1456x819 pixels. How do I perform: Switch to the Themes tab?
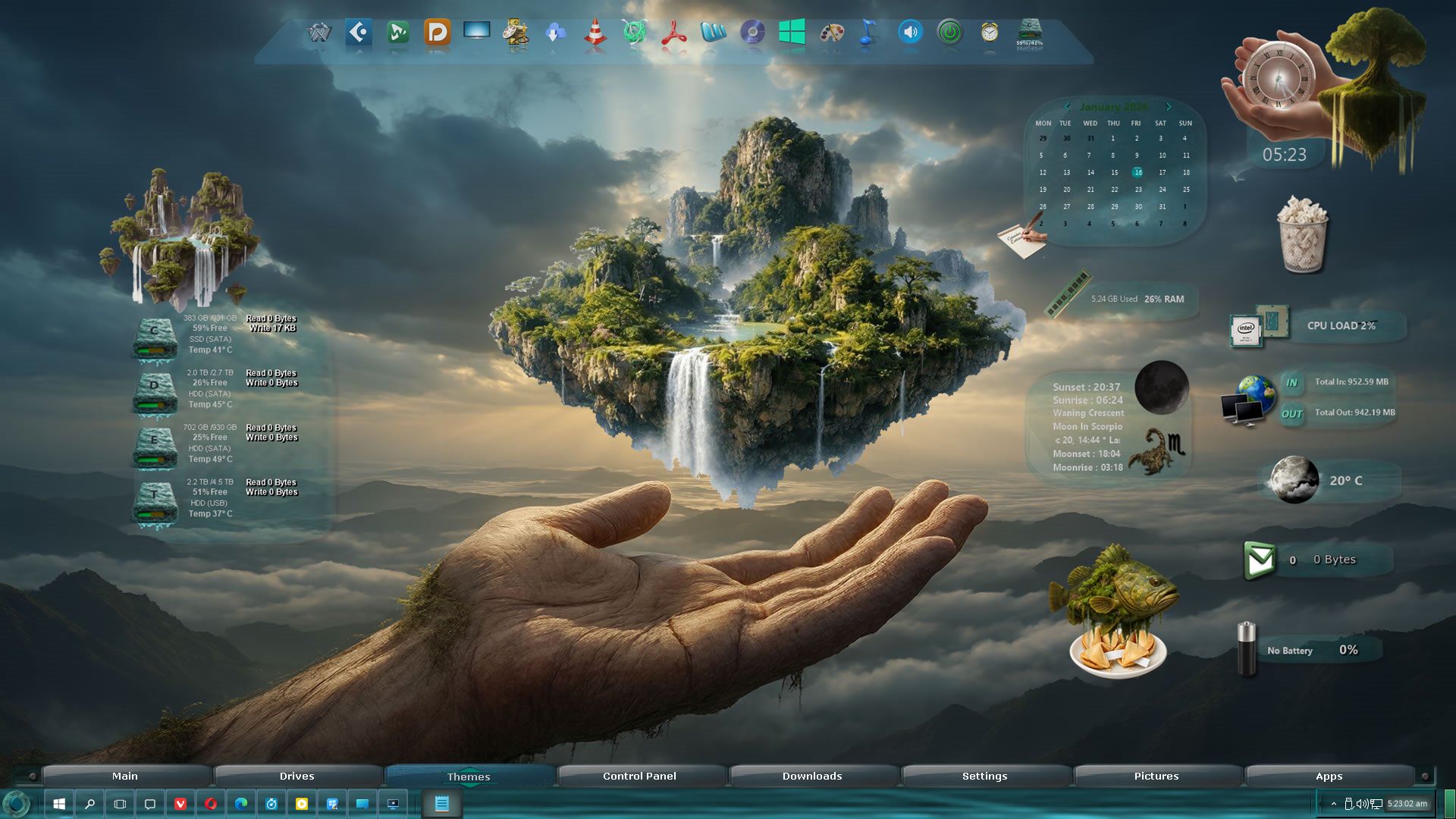pos(469,777)
